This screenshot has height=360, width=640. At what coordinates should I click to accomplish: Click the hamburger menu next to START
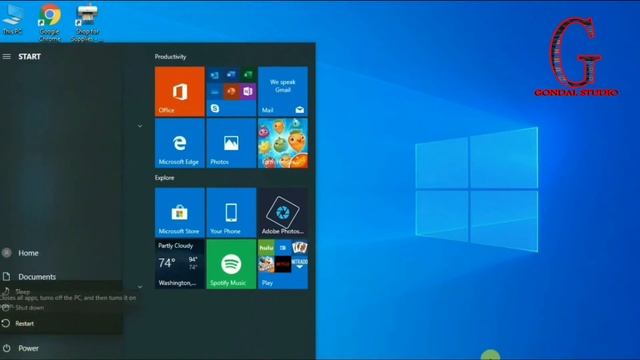[7, 56]
